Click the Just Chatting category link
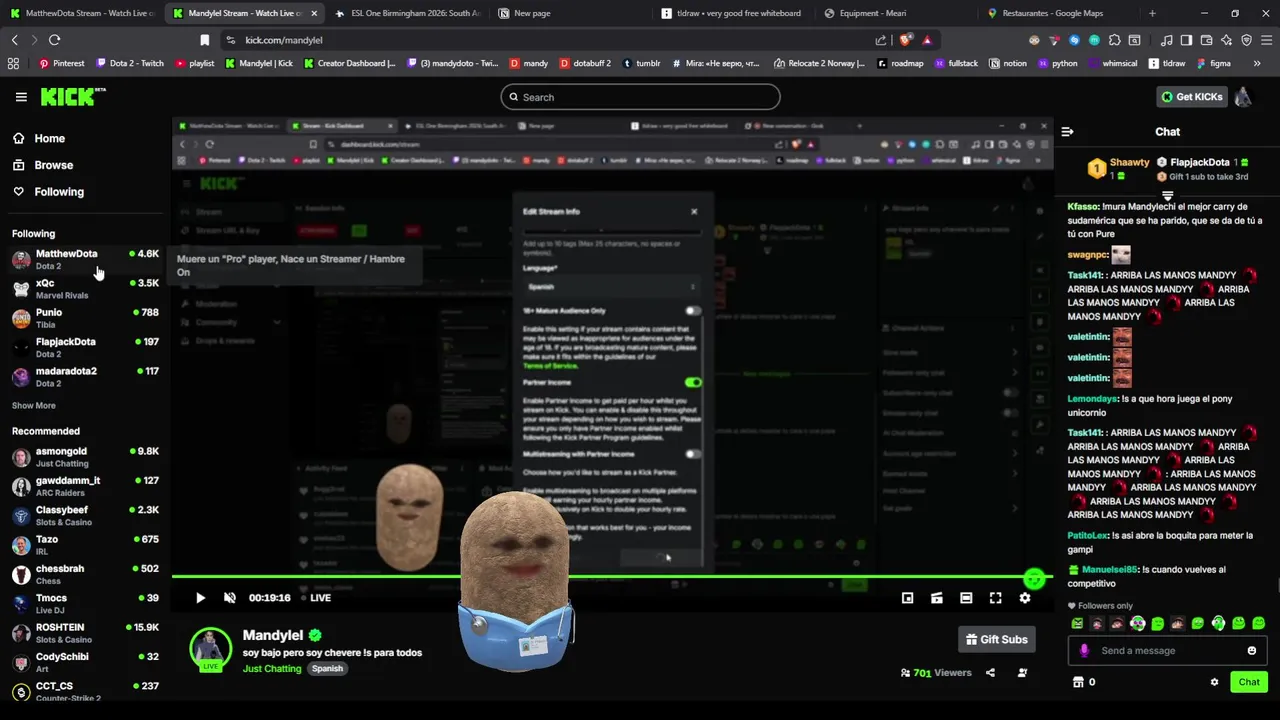 pos(272,669)
